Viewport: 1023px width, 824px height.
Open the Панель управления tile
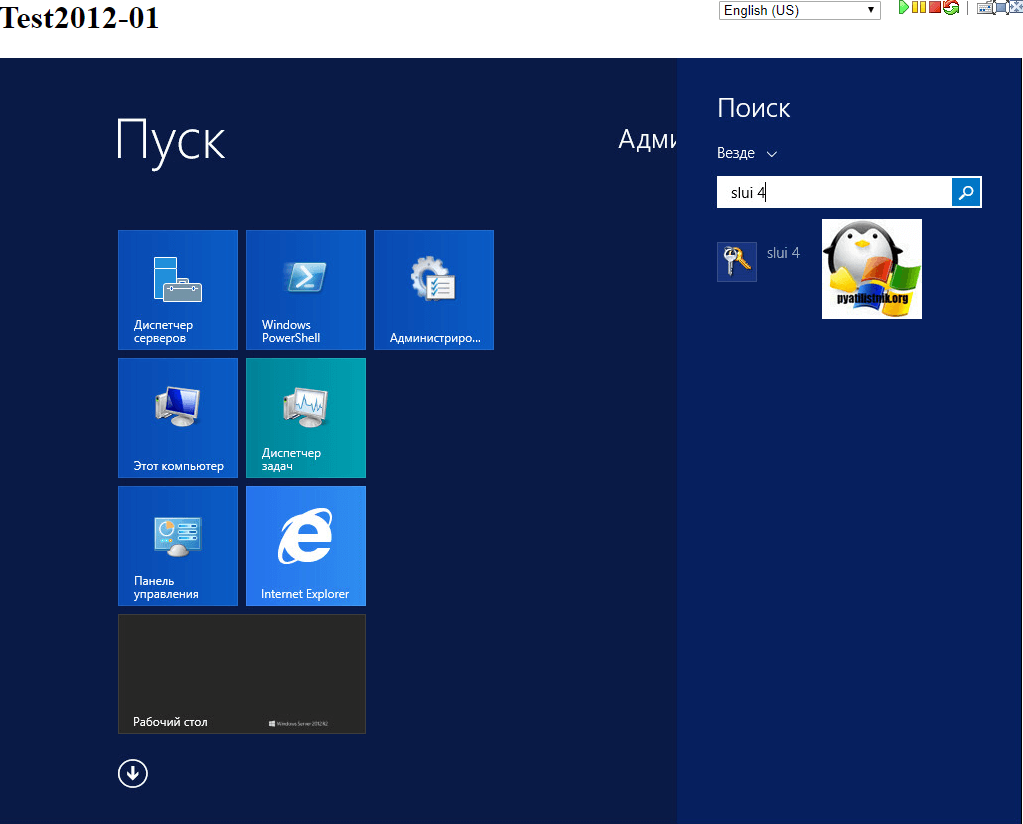(x=178, y=546)
